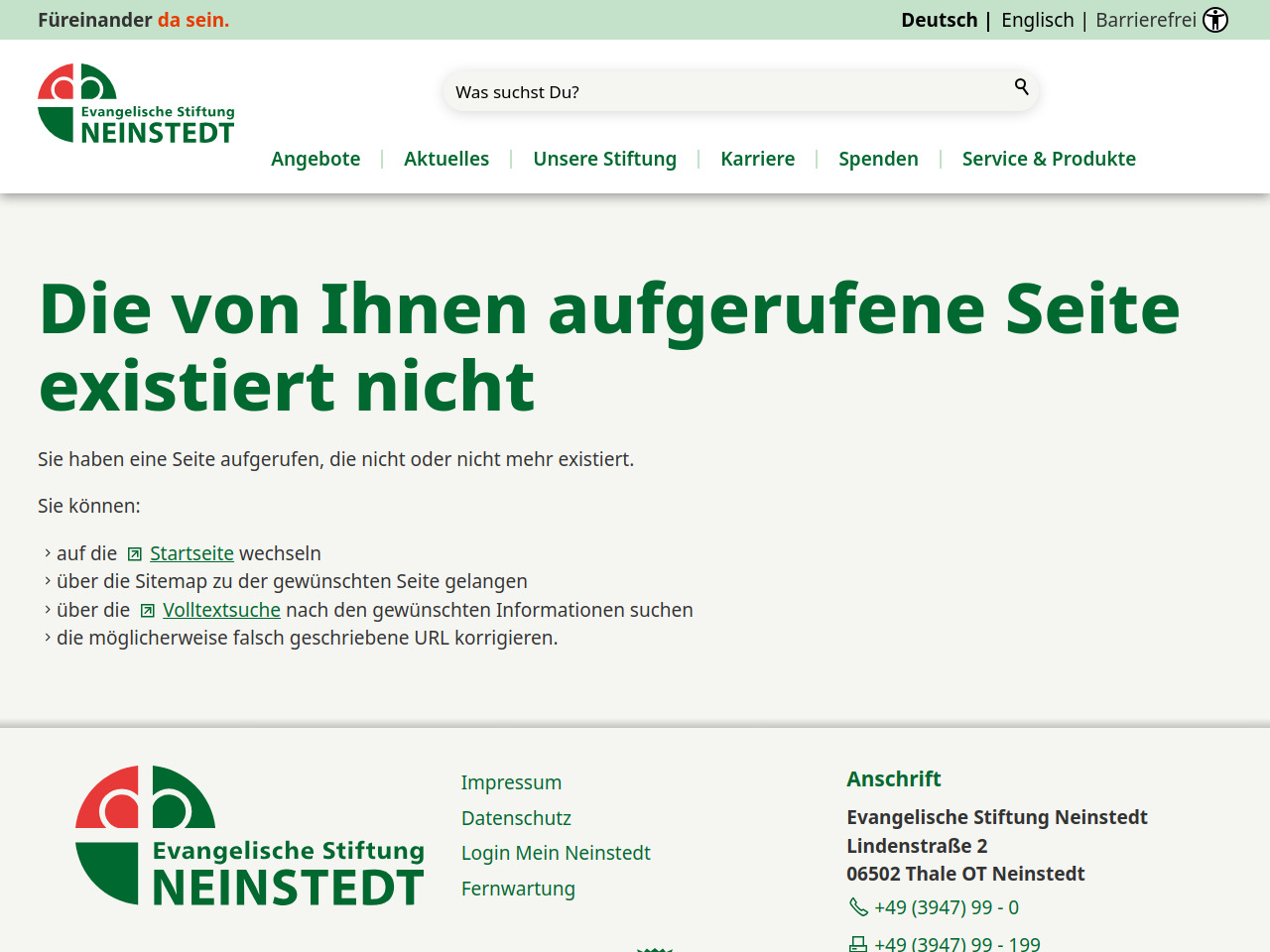Select Spenden in the navigation
Viewport: 1270px width, 952px height.
tap(878, 159)
